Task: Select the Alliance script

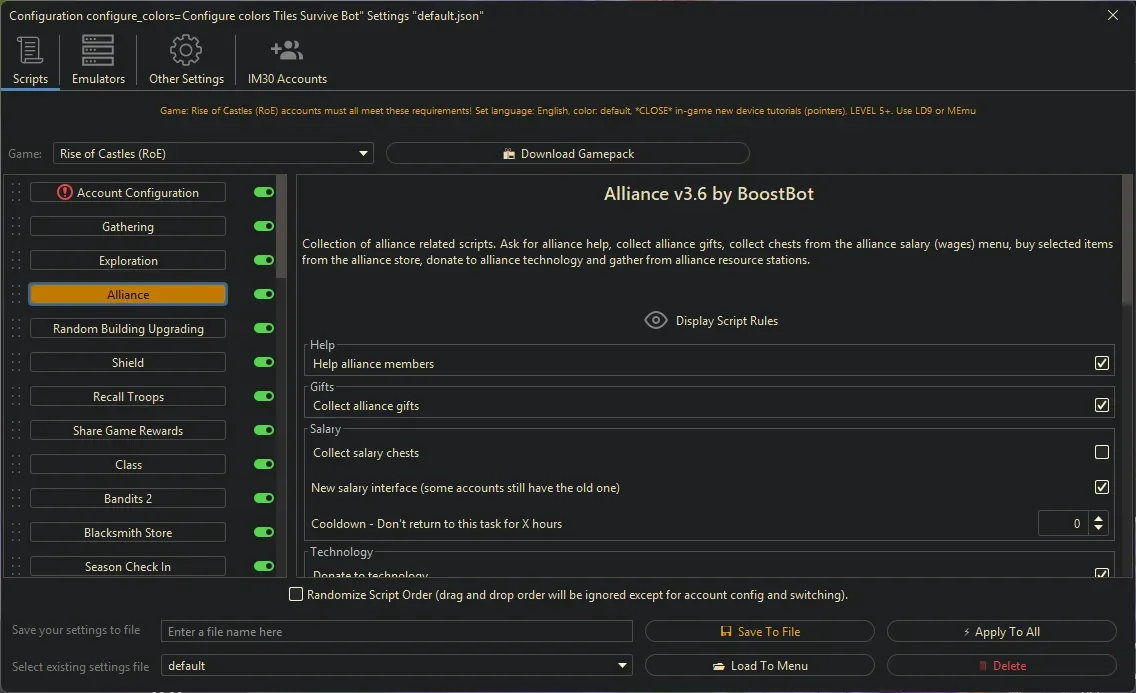Action: point(128,295)
